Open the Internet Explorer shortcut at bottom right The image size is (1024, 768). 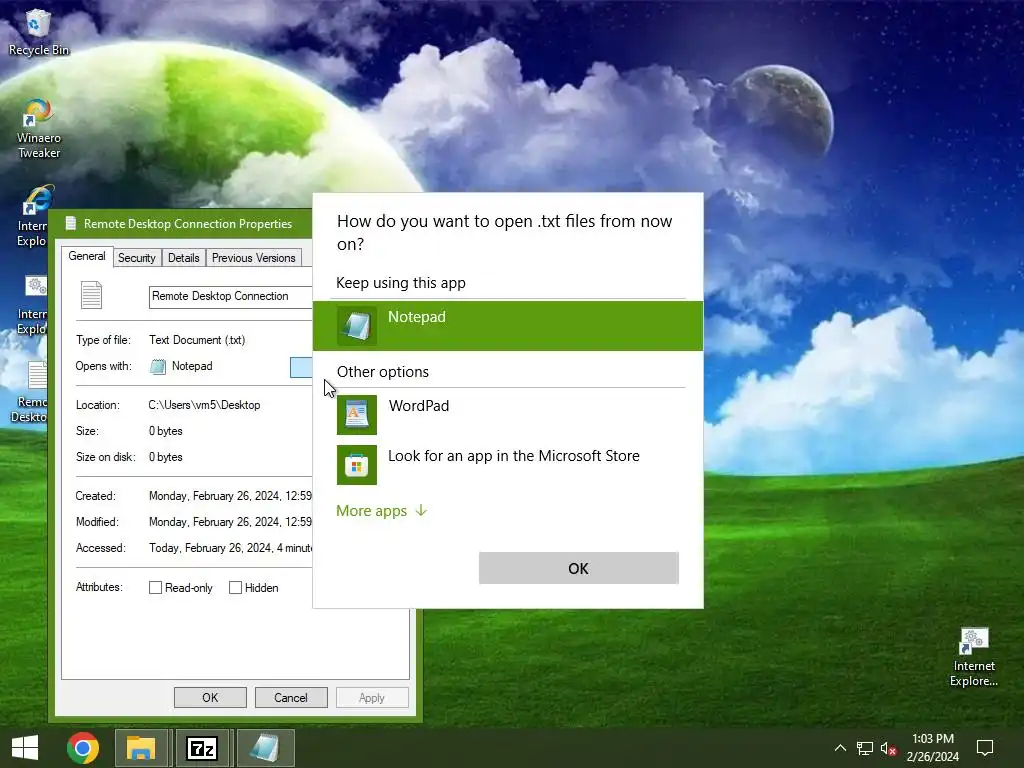pos(974,657)
